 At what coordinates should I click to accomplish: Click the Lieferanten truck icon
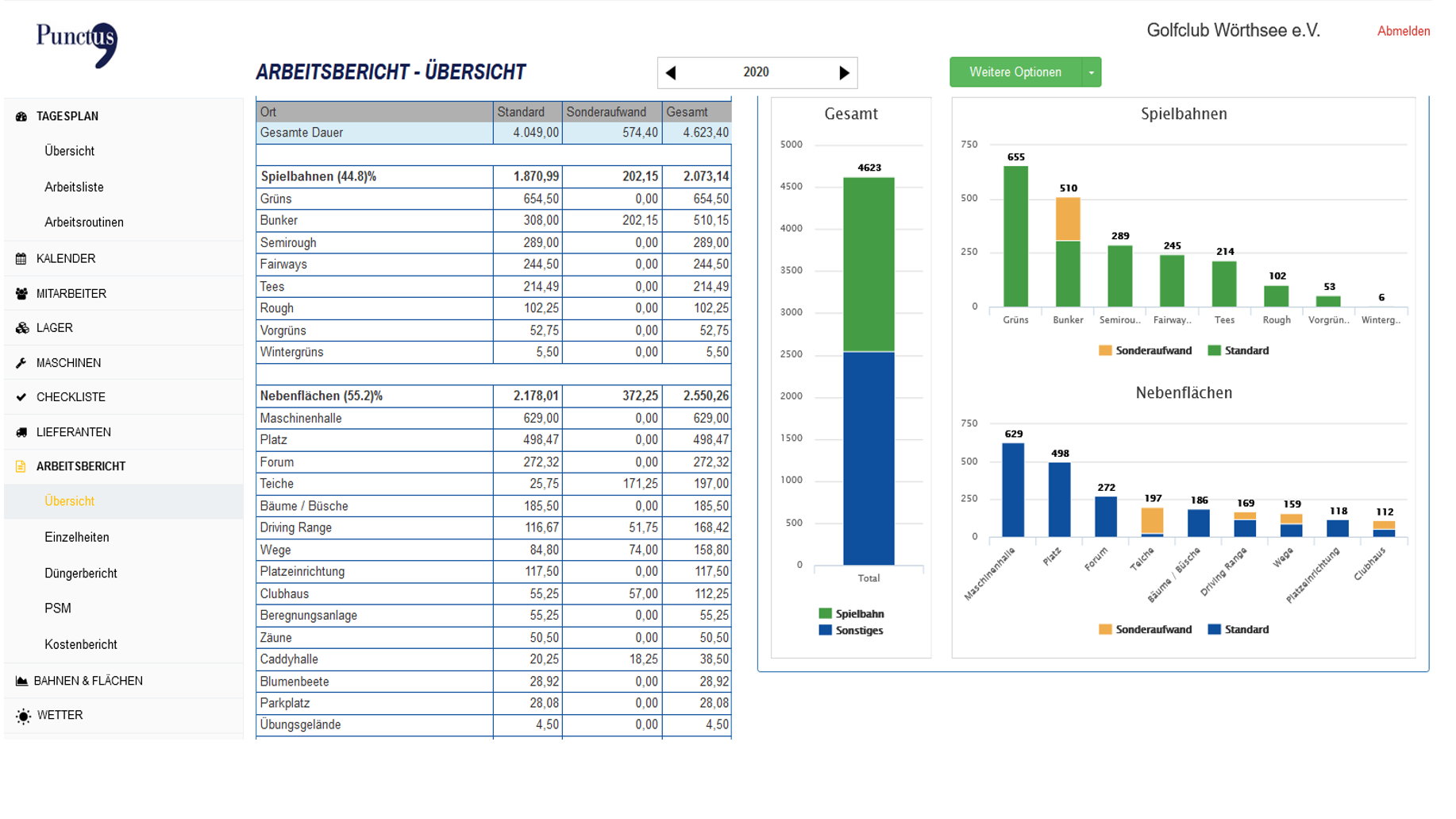click(21, 432)
